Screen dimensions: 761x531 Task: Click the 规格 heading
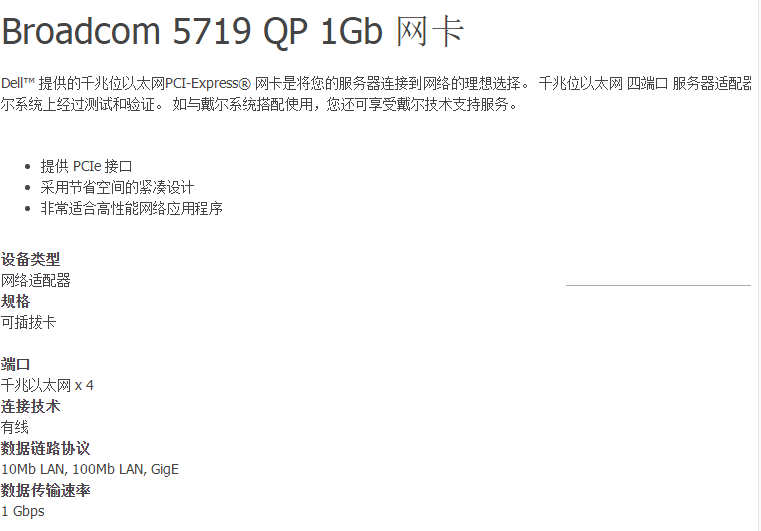(x=16, y=301)
